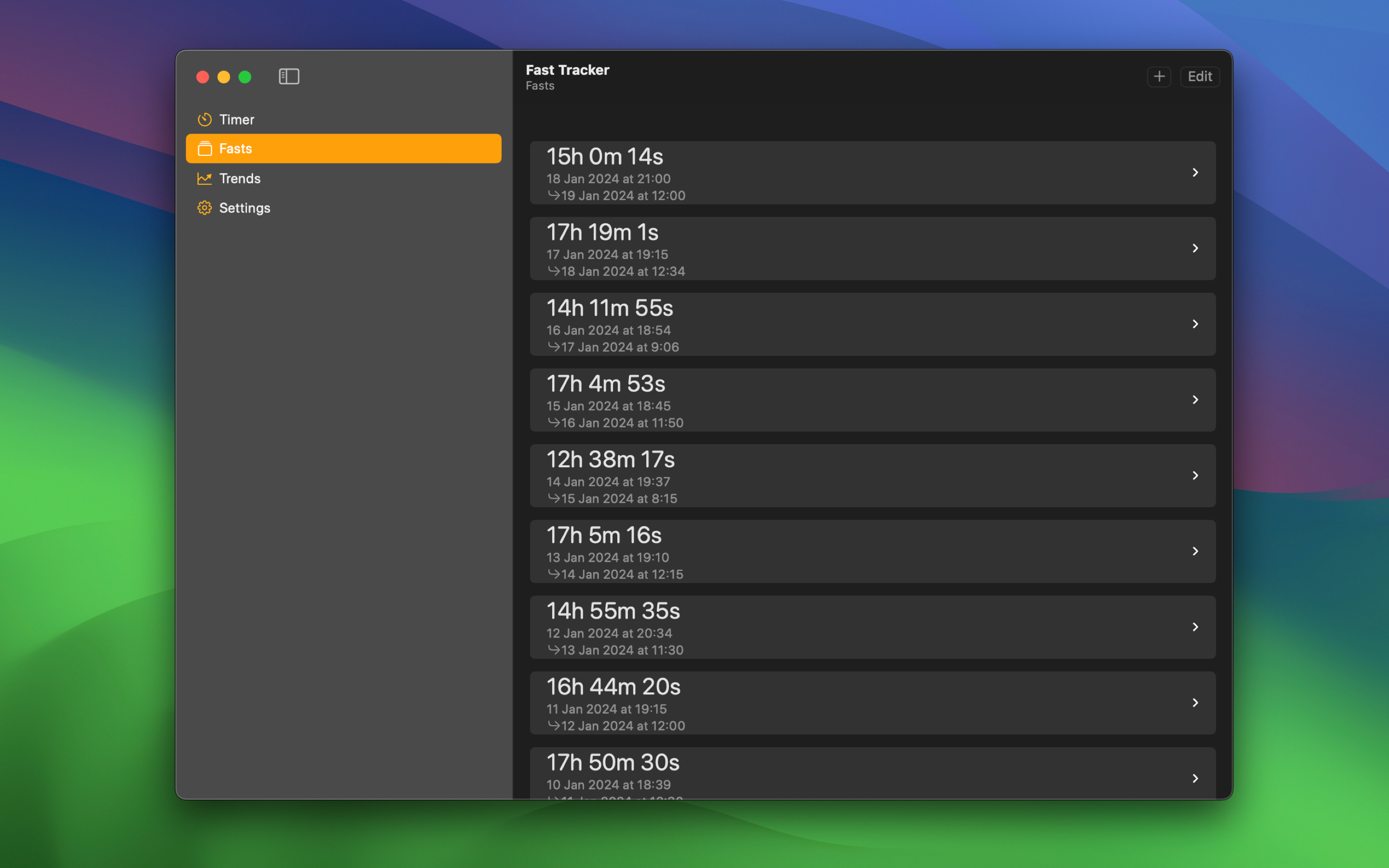Viewport: 1389px width, 868px height.
Task: Open the Timer section
Action: click(x=343, y=120)
